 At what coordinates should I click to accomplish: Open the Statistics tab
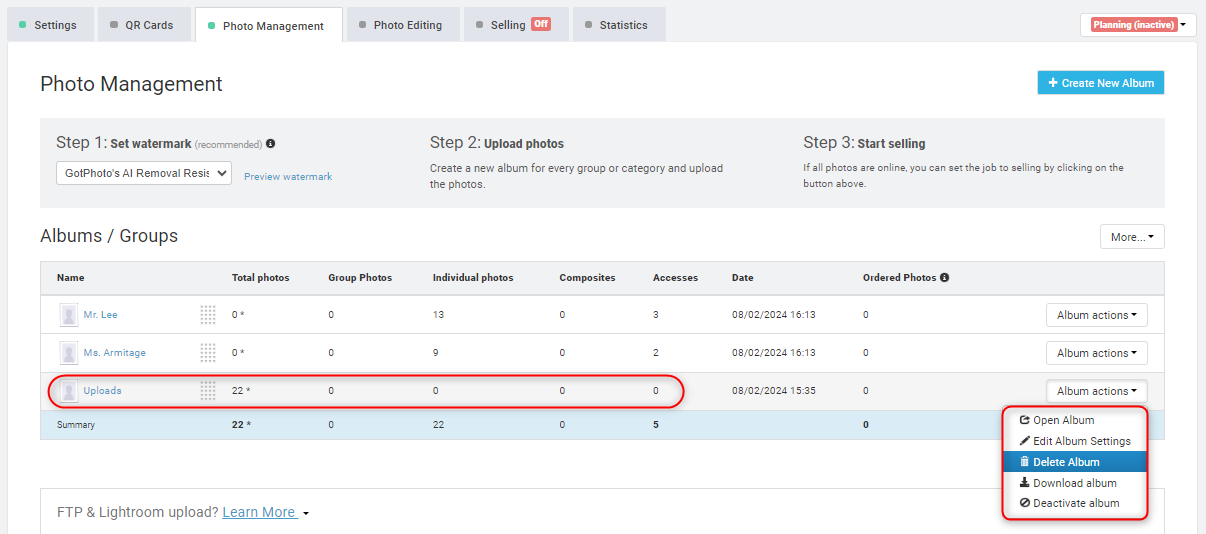click(x=618, y=25)
